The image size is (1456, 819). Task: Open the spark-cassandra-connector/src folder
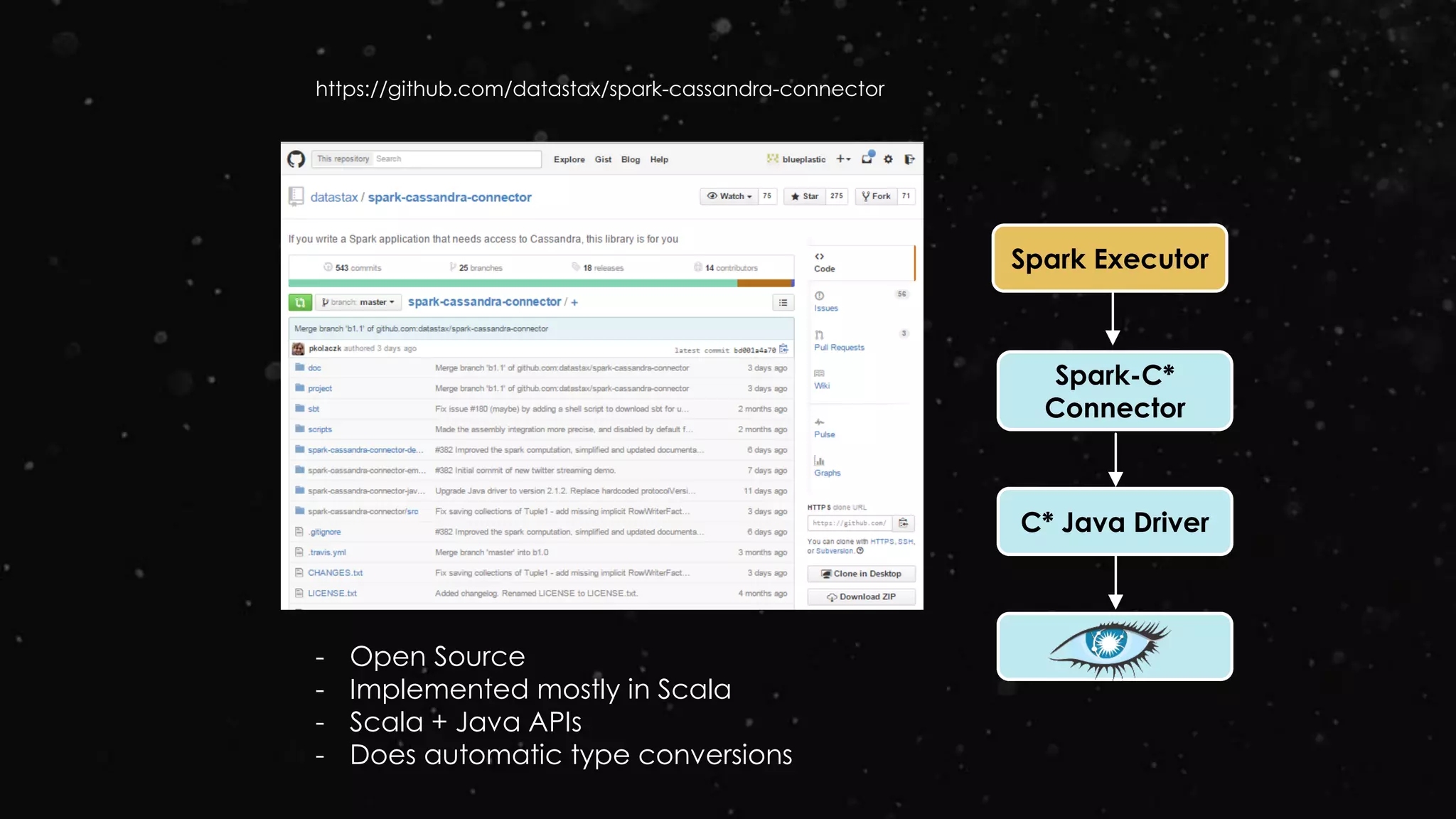[363, 512]
